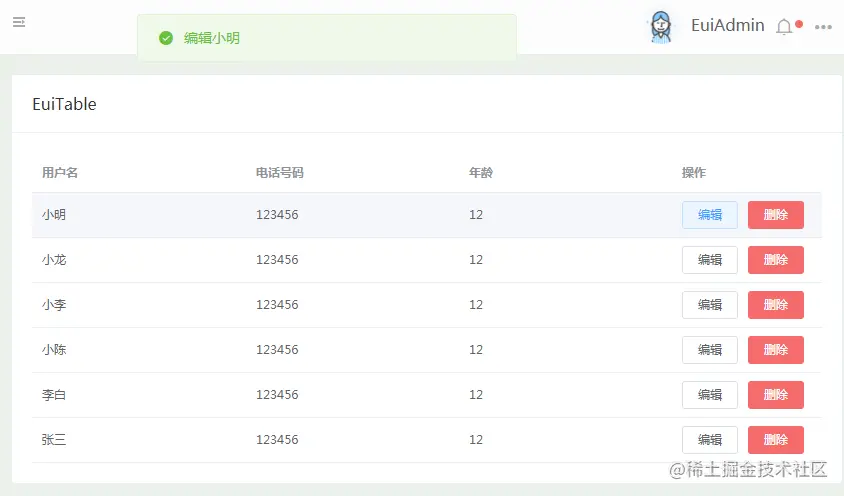This screenshot has width=844, height=496.
Task: Click age 12 in 小李 row
Action: (x=476, y=305)
